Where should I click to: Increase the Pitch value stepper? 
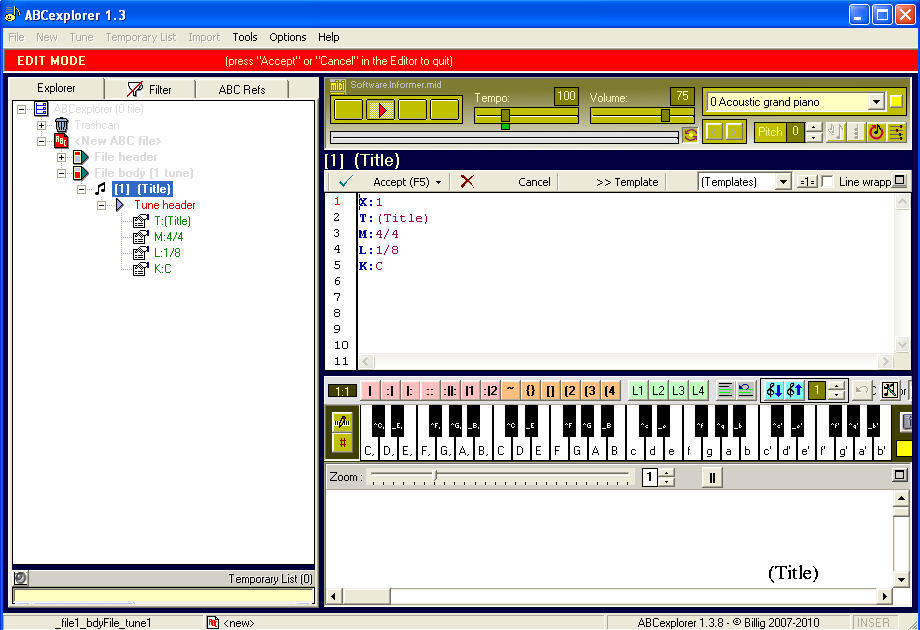(x=814, y=127)
